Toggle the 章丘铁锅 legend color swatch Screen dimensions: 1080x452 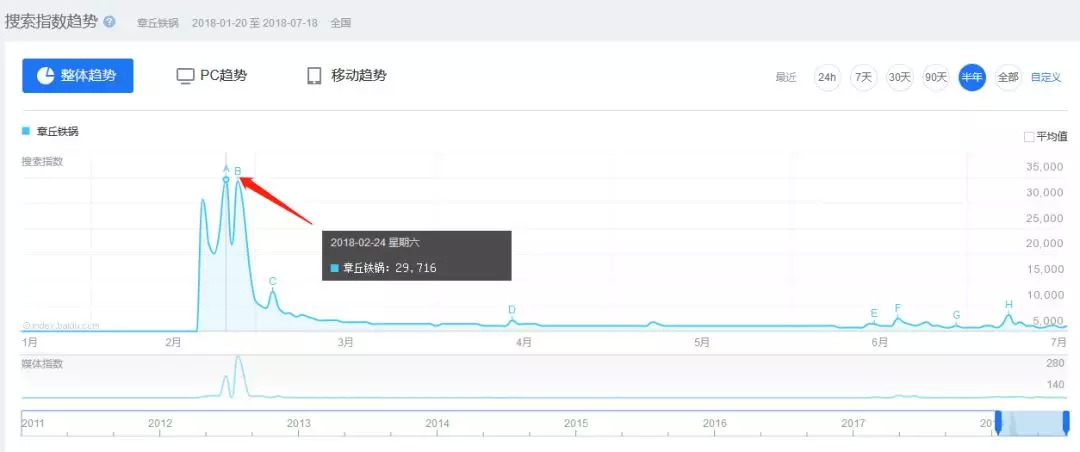pos(26,131)
